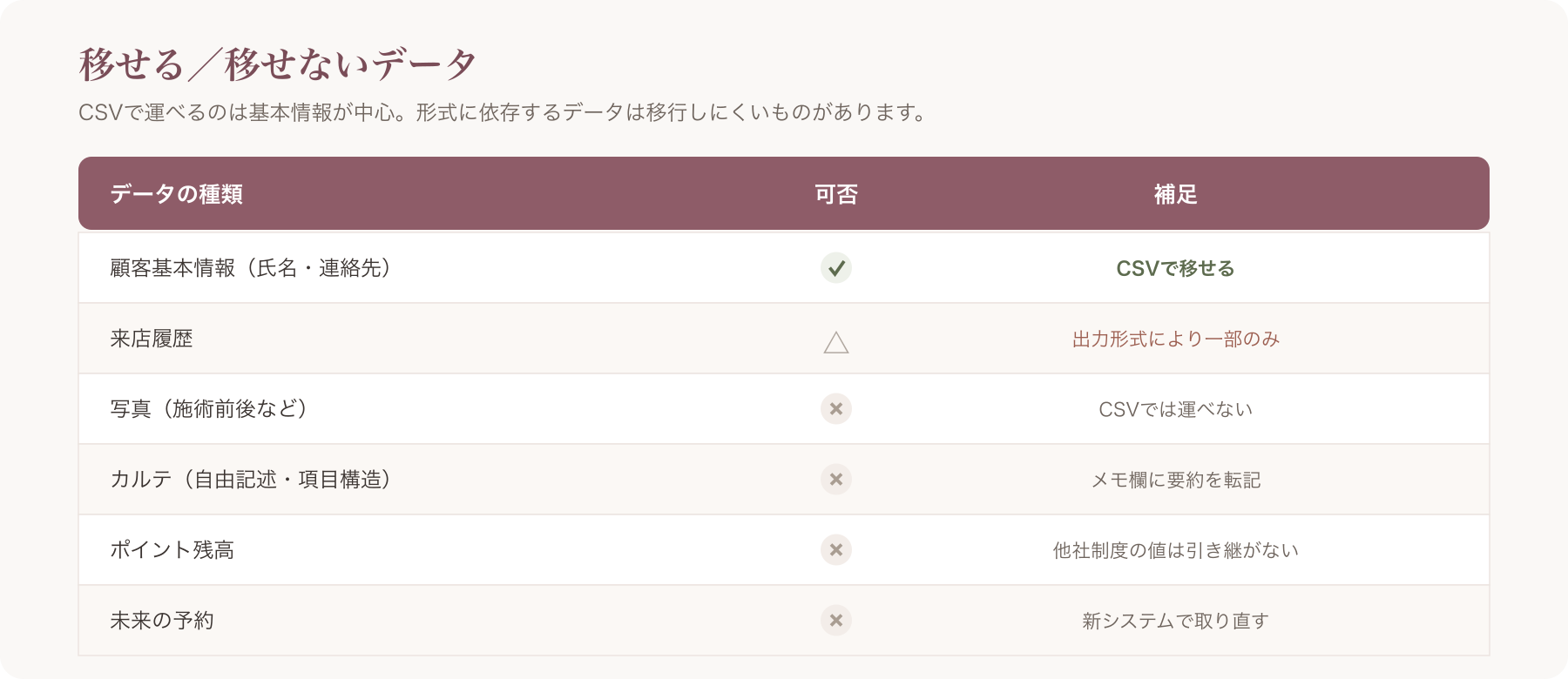Select the 可否 column header
Image resolution: width=1568 pixels, height=679 pixels.
(836, 194)
